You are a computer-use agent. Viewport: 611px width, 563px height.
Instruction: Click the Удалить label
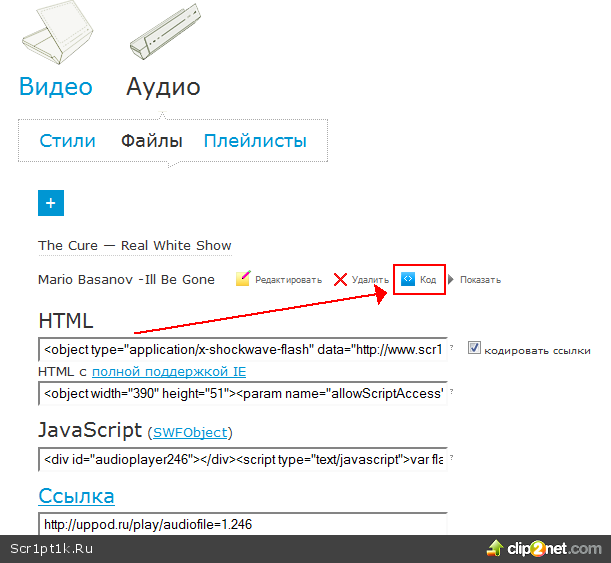pos(370,280)
